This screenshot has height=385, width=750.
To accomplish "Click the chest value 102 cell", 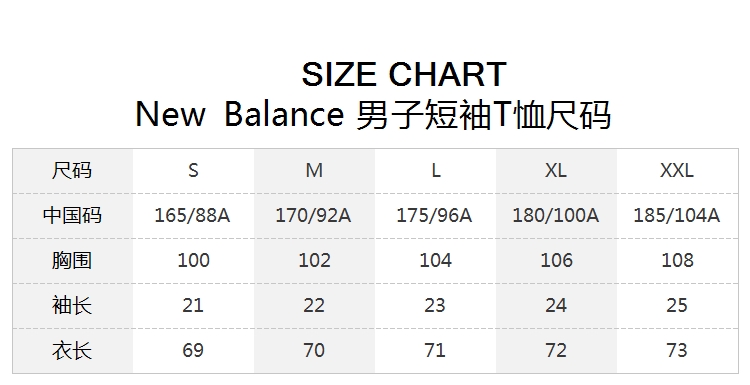I will pos(314,261).
